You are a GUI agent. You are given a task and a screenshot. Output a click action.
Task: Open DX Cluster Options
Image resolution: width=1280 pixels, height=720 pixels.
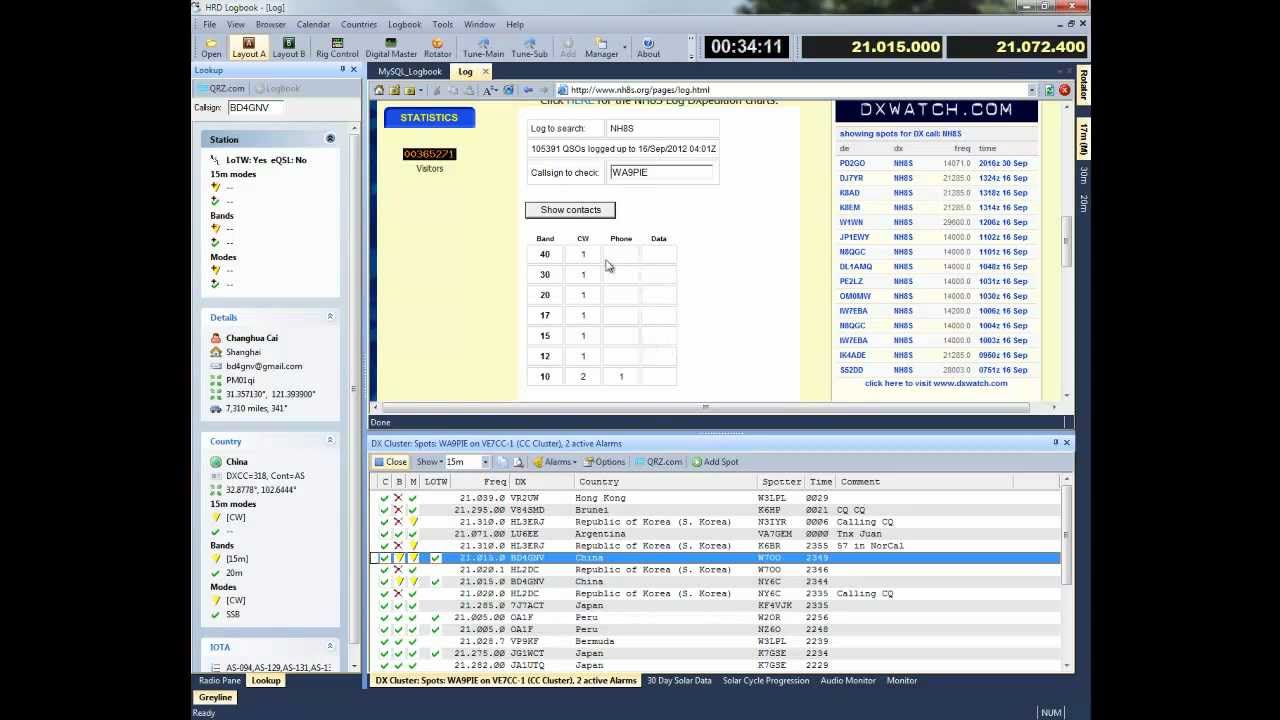tap(603, 462)
